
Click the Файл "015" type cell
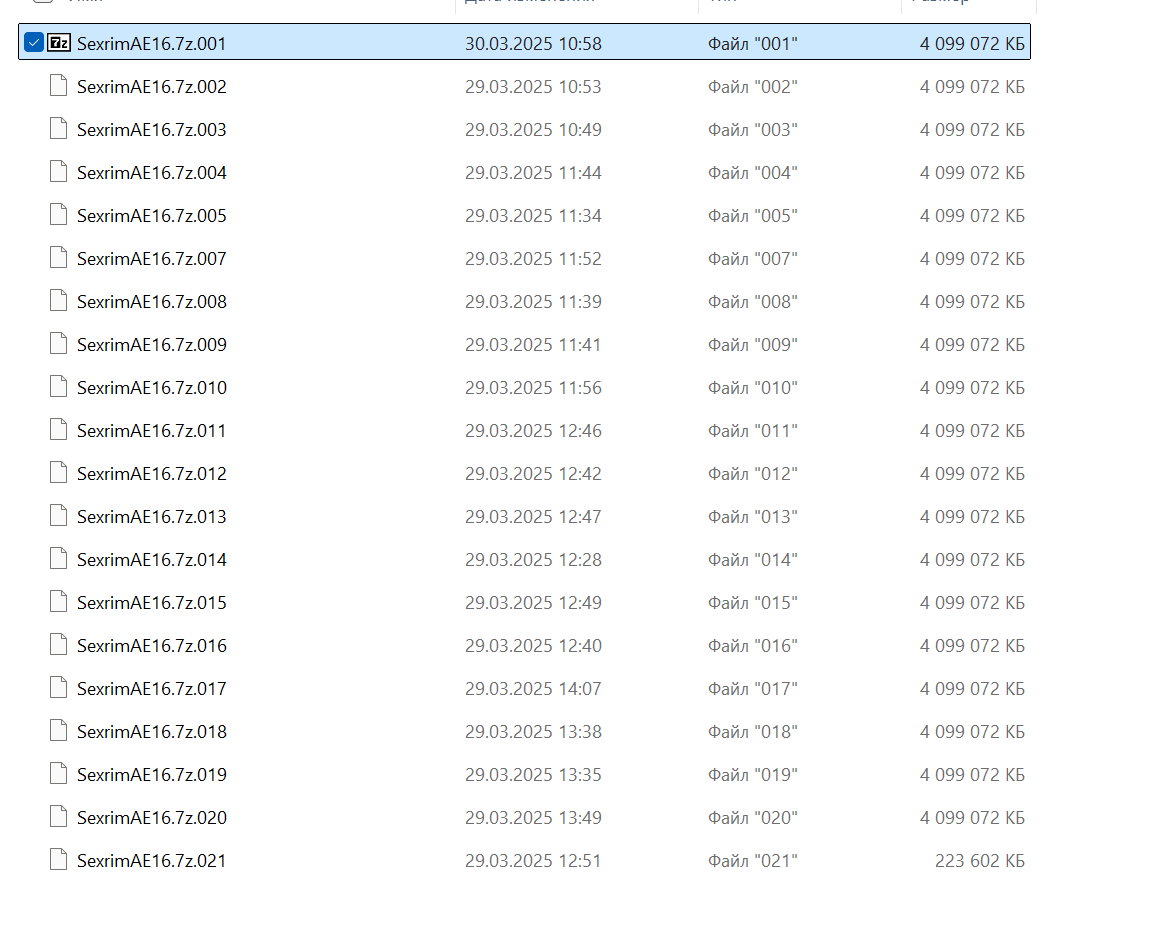(752, 603)
